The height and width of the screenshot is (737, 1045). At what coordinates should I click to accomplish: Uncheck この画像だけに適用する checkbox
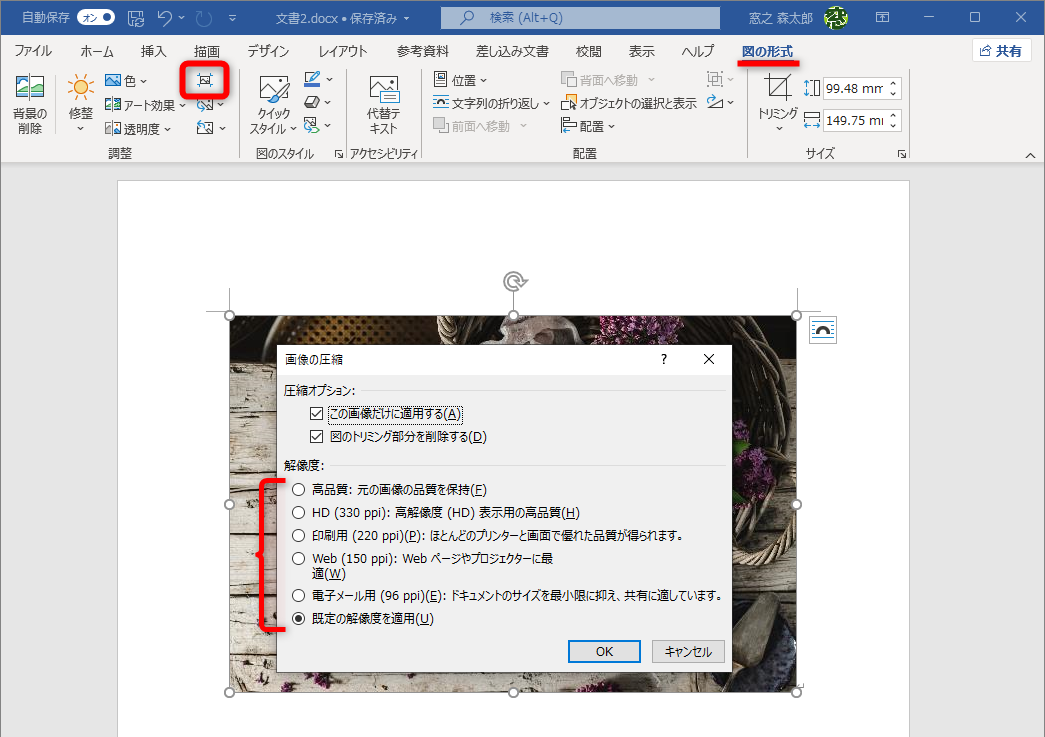tap(317, 414)
